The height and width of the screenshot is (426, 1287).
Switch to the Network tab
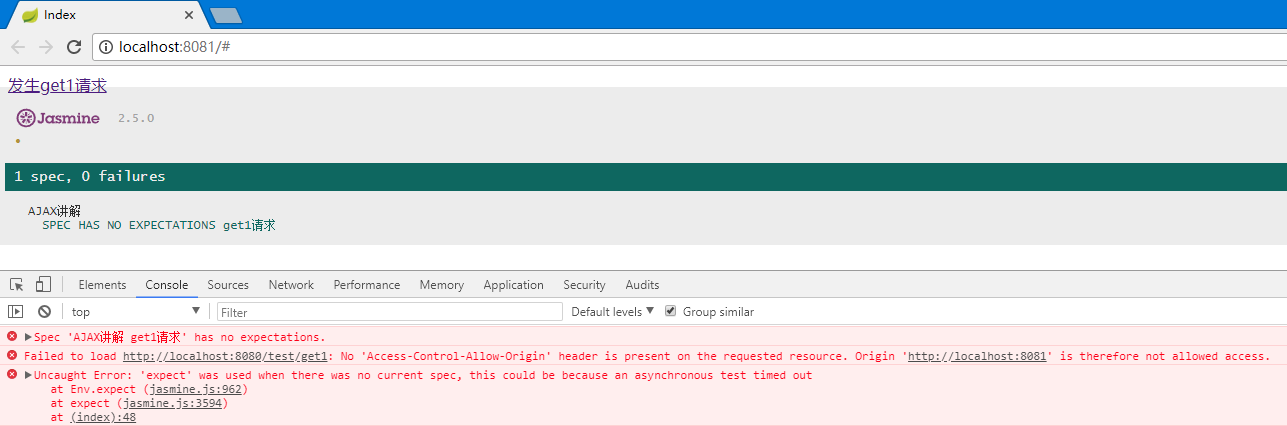291,285
